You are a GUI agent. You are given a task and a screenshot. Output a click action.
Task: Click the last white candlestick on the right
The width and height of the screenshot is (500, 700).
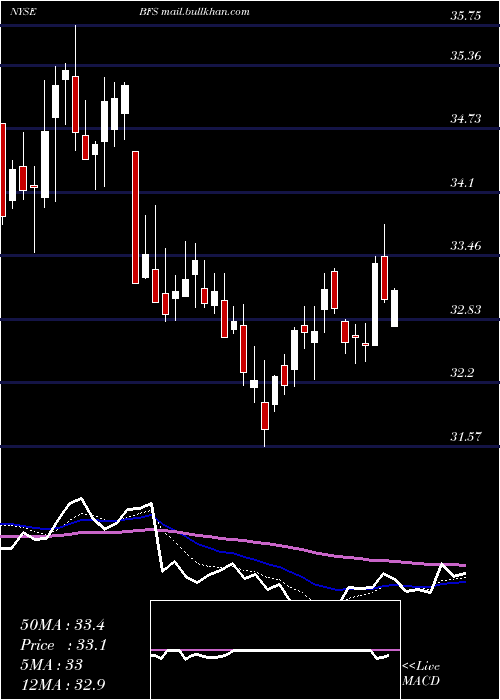[395, 308]
